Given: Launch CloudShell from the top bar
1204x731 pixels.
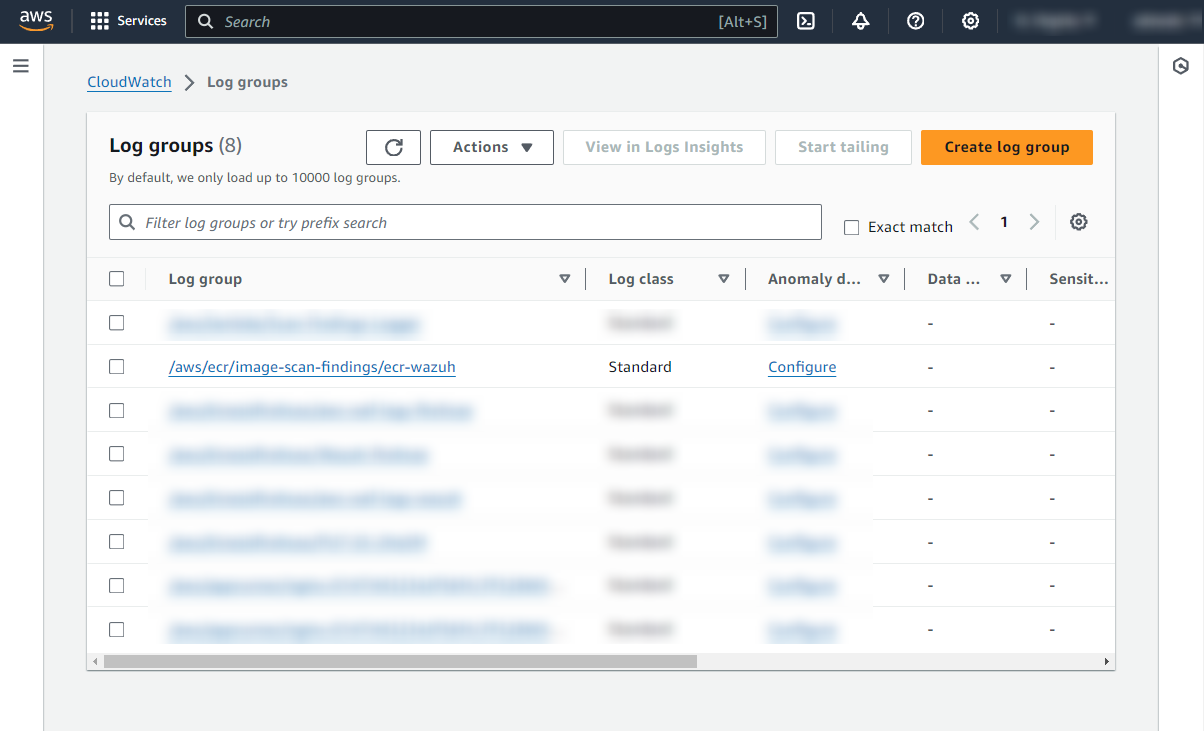Looking at the screenshot, I should (x=806, y=21).
